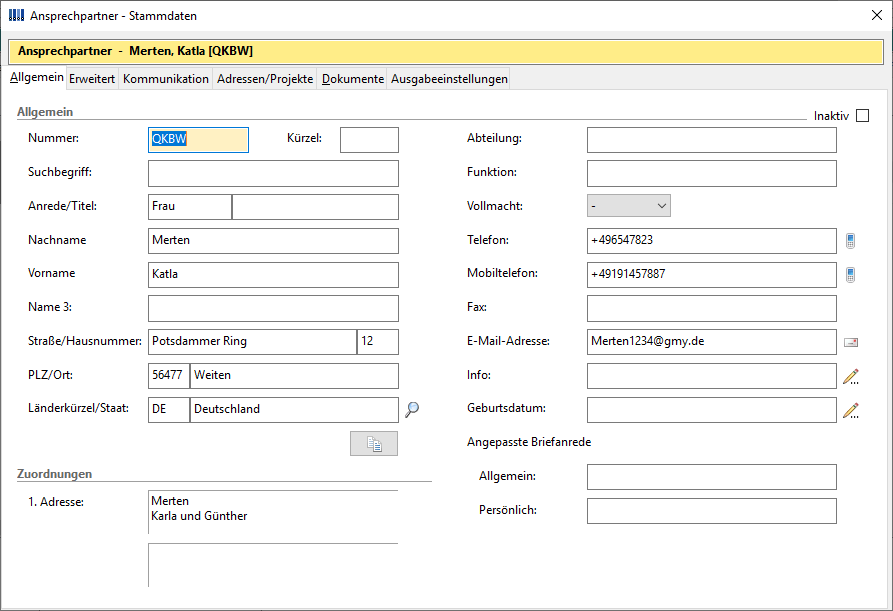The image size is (893, 611).
Task: Click the Telefon field with +496547823
Action: coord(712,241)
